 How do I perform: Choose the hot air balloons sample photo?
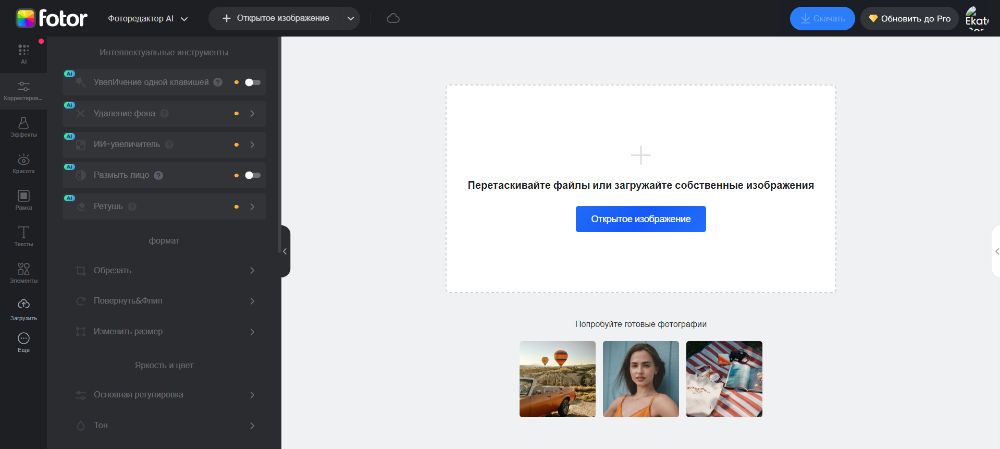557,379
